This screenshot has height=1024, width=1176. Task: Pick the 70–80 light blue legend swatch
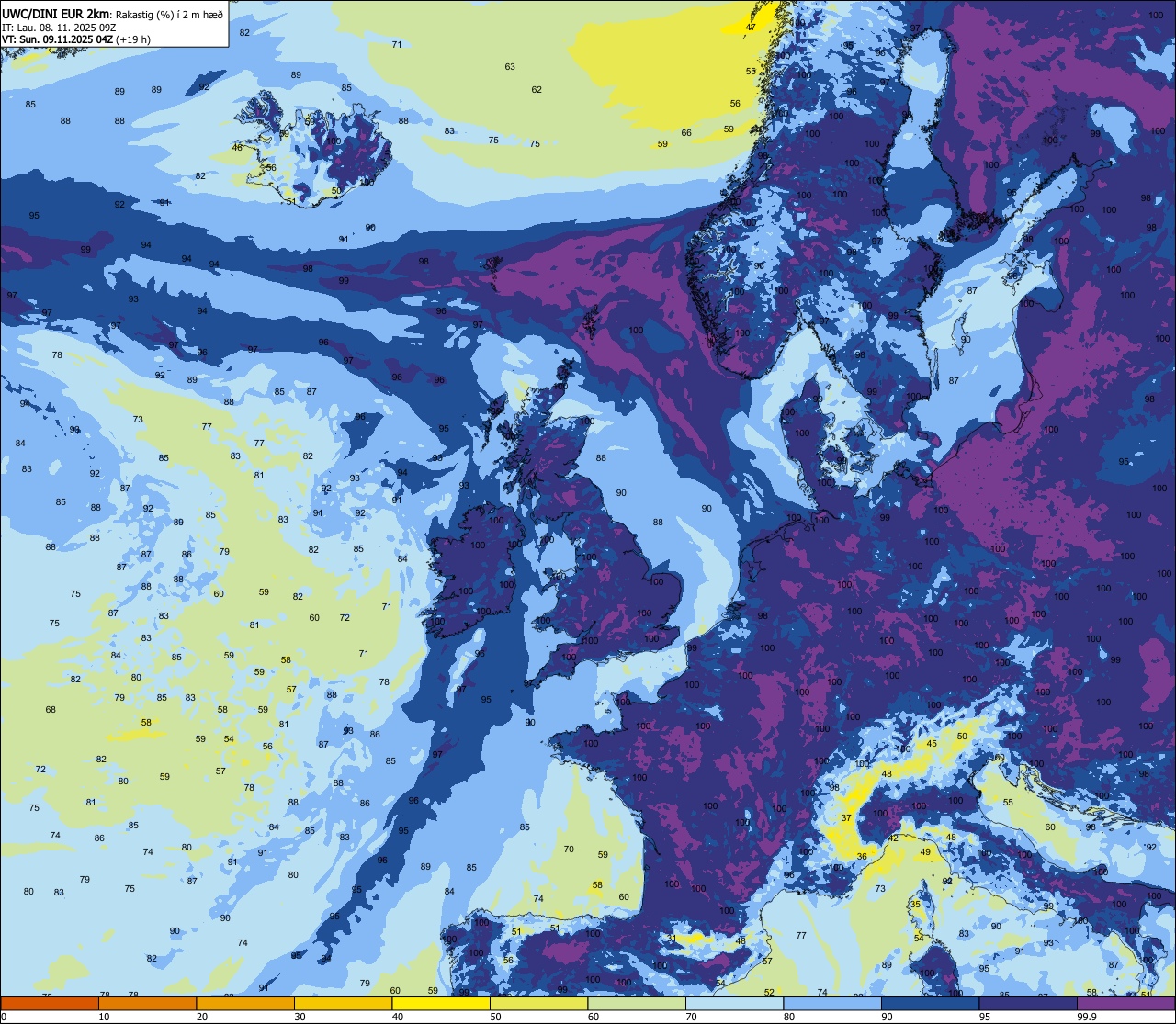click(734, 1003)
